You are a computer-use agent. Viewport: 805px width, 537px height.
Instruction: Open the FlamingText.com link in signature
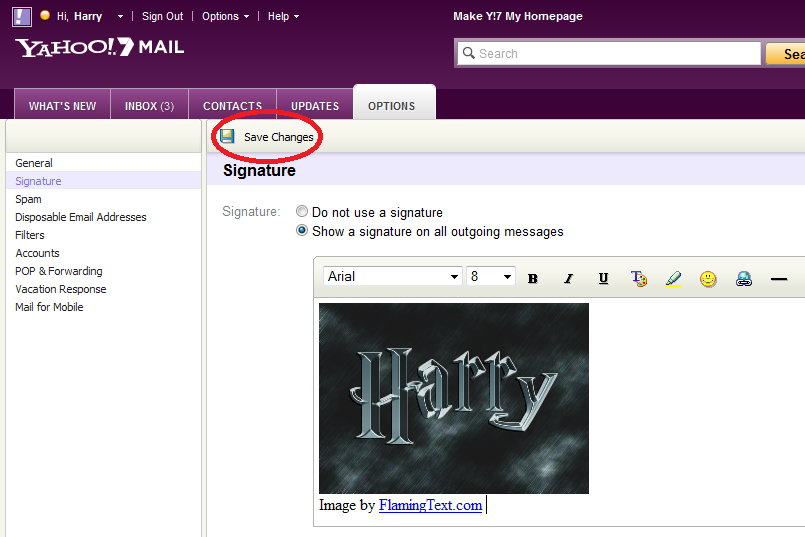tap(430, 506)
